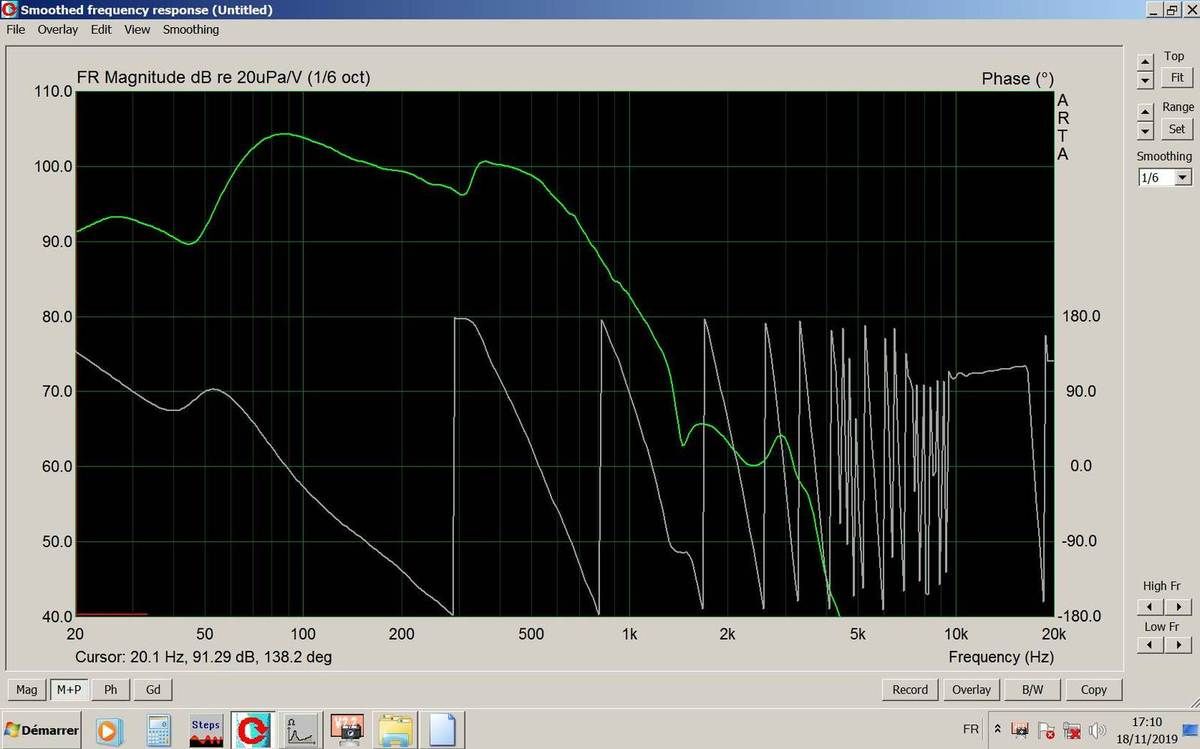
Task: Open Windows Explorer folder icon
Action: pyautogui.click(x=397, y=730)
